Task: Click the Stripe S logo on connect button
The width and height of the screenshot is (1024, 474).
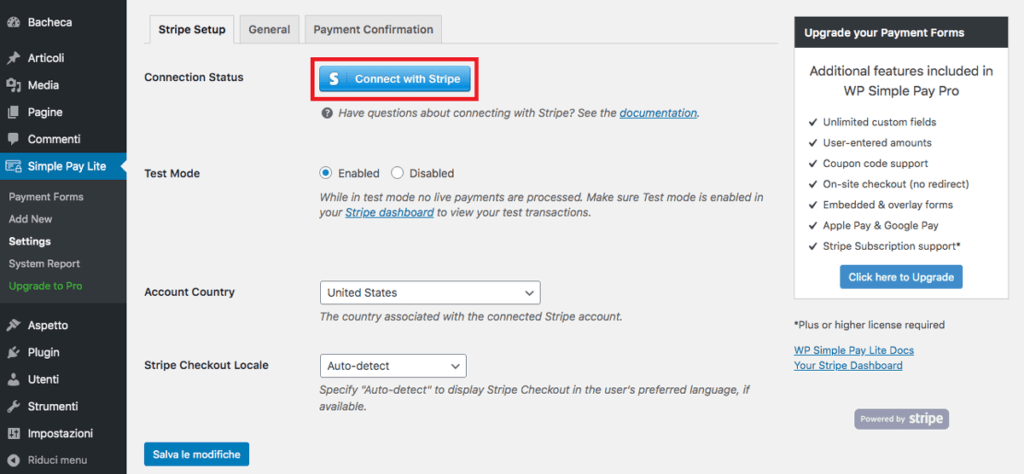Action: [334, 79]
